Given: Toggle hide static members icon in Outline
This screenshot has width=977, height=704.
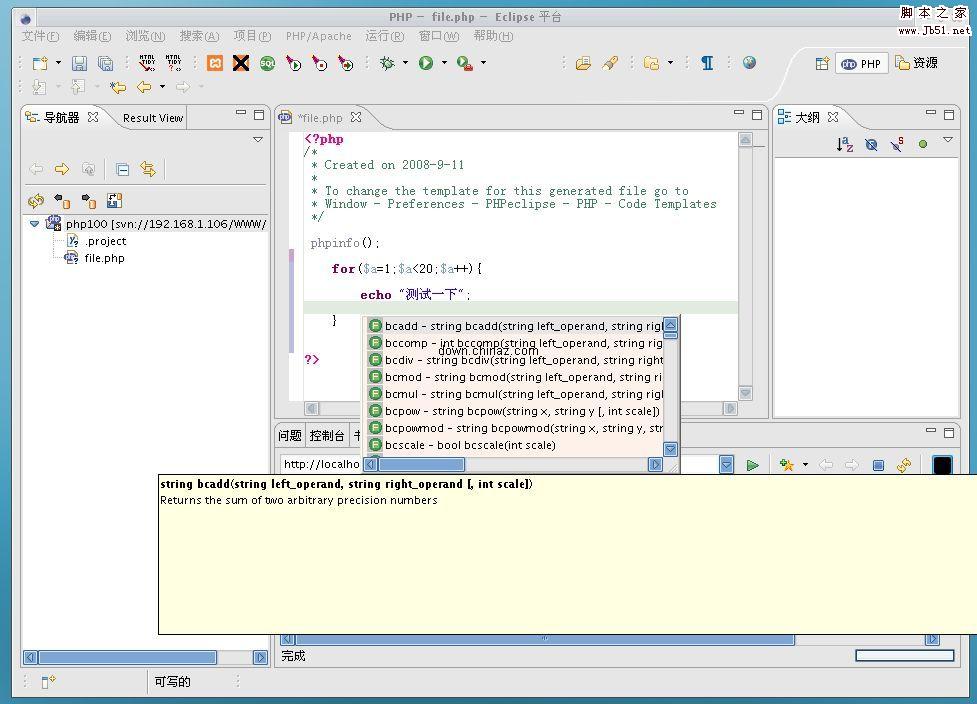Looking at the screenshot, I should 897,145.
